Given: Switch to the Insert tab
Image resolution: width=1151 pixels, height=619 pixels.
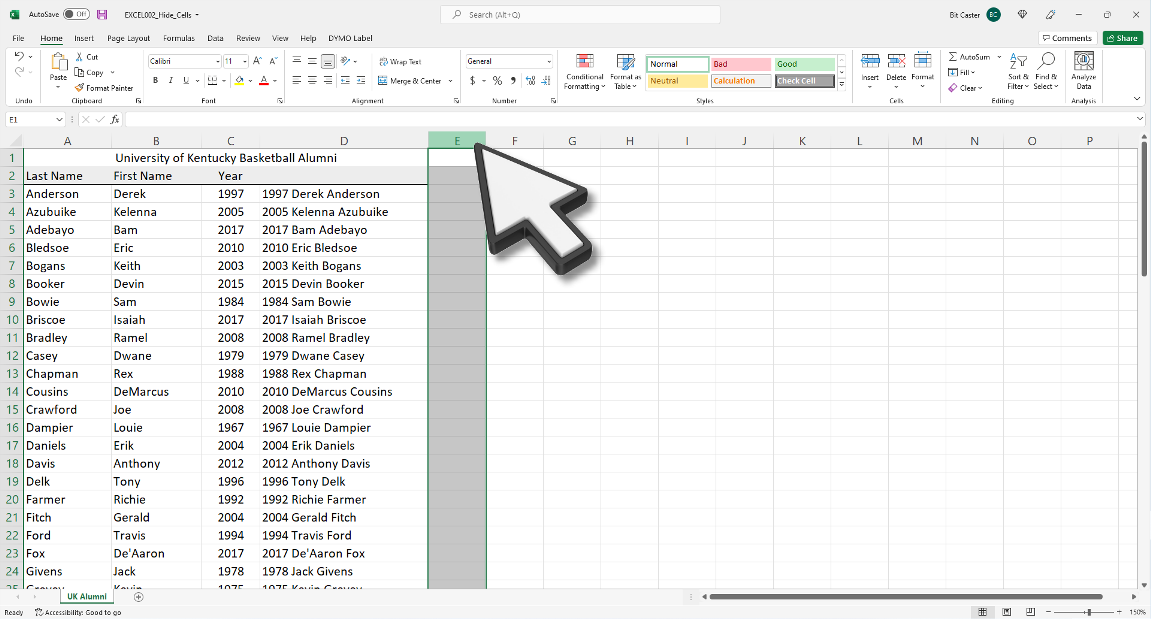Looking at the screenshot, I should 84,38.
